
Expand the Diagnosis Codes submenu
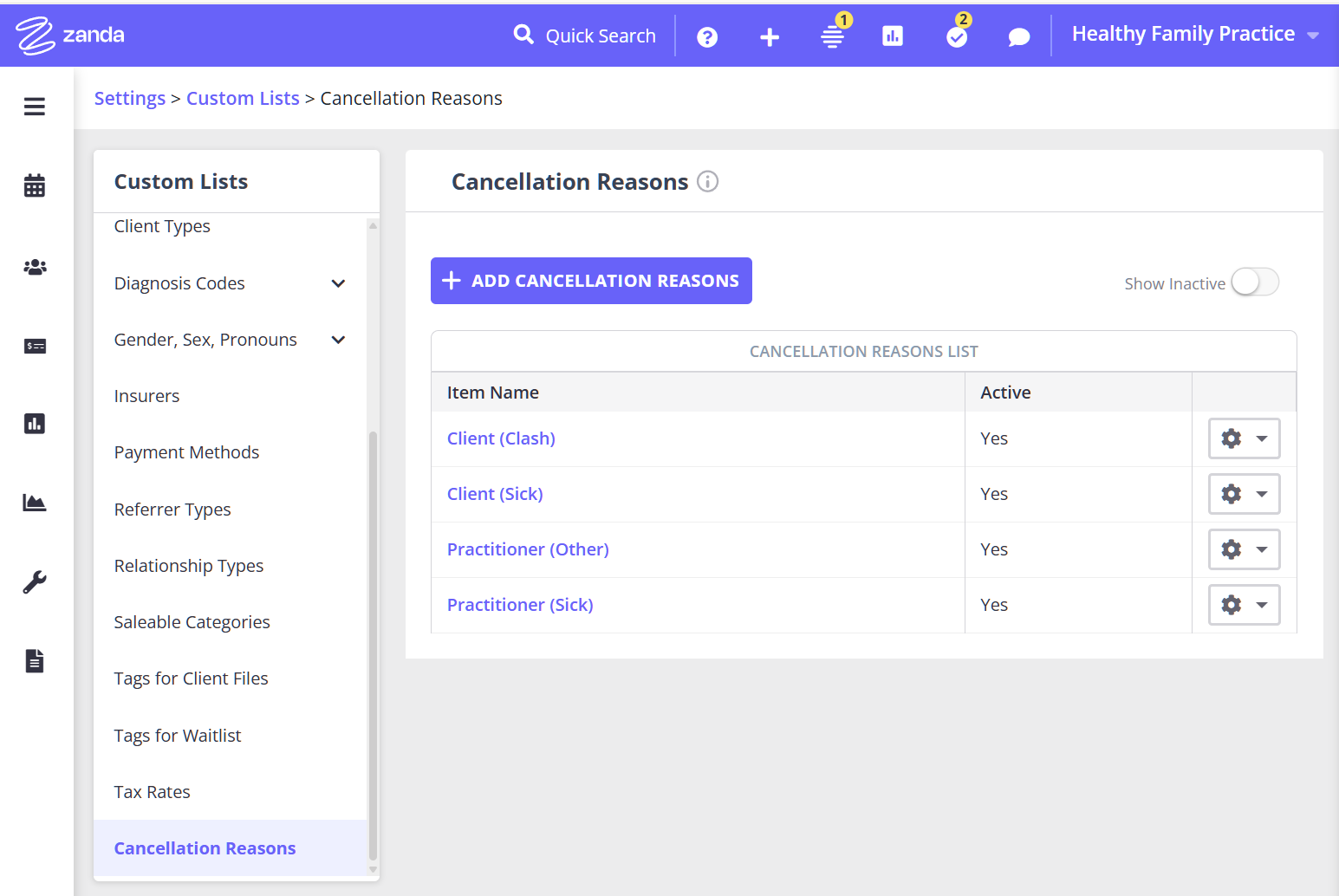point(338,283)
